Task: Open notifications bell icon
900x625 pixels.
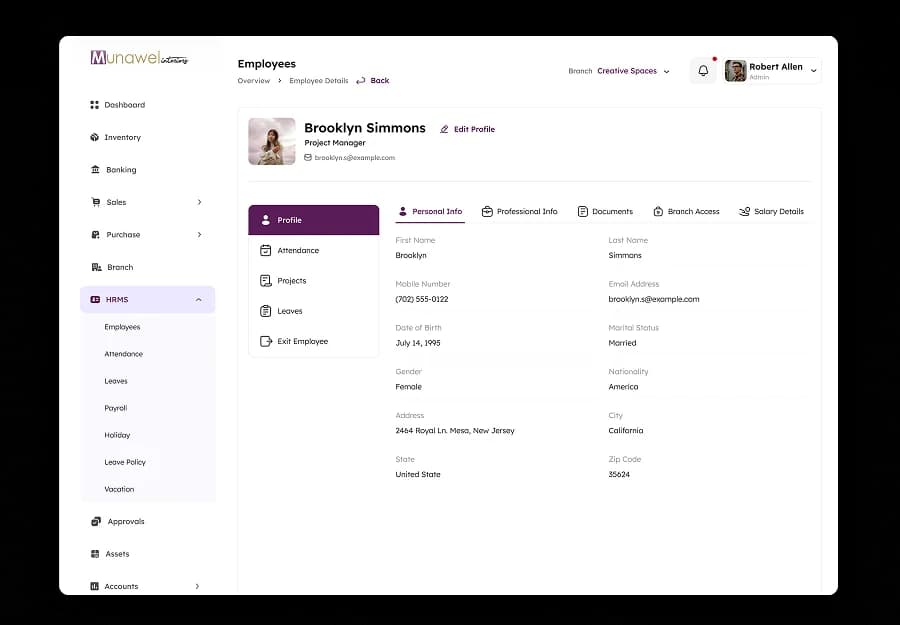Action: coord(703,71)
